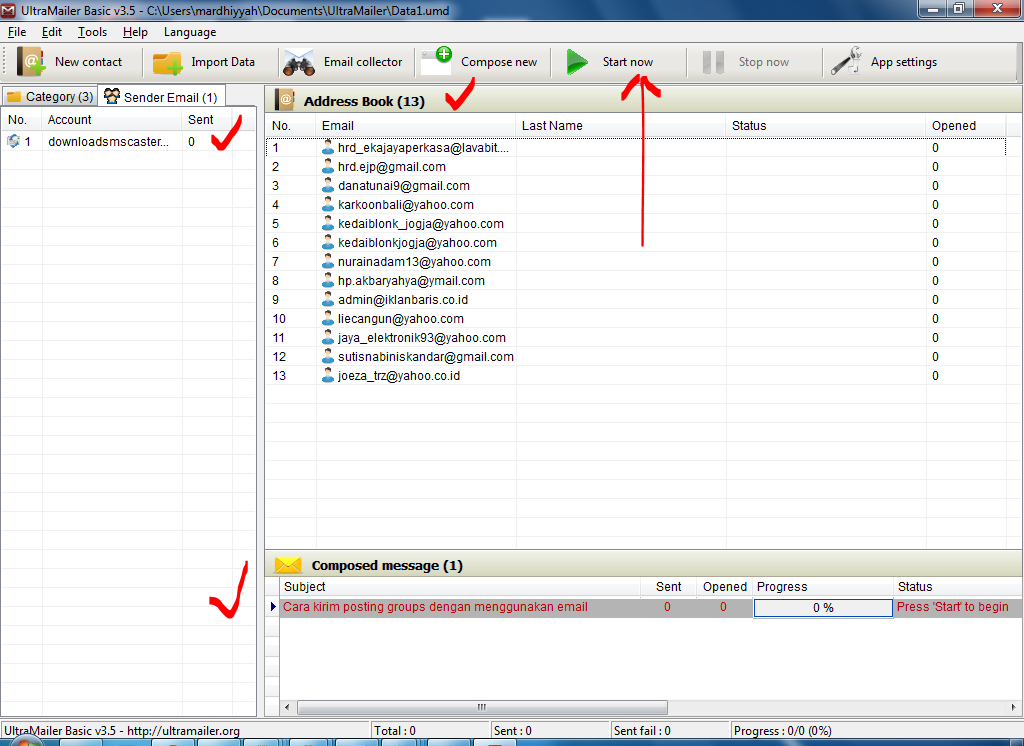Click the Progress column header
The image size is (1024, 746).
point(822,587)
